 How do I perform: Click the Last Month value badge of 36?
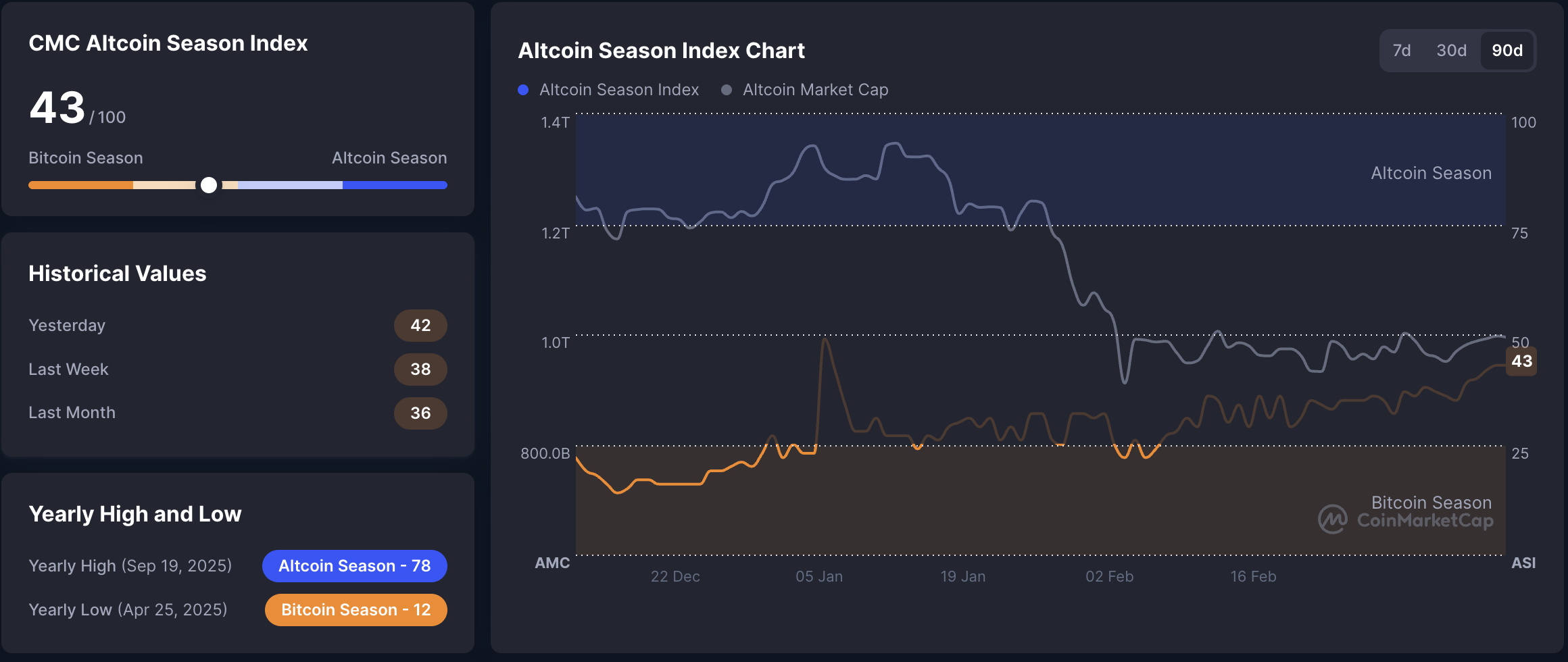[x=420, y=413]
